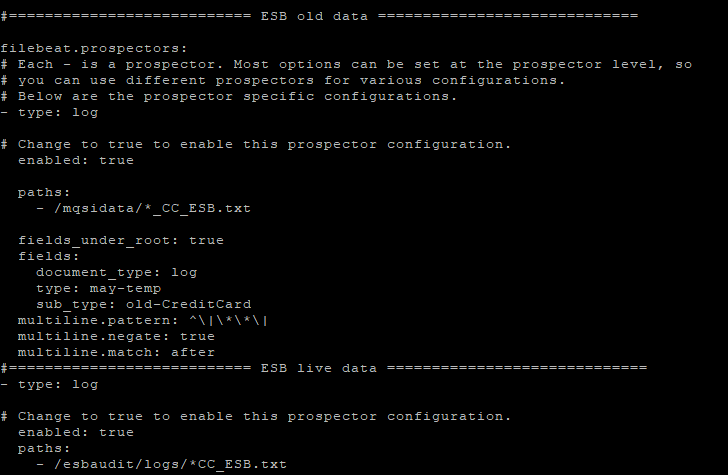Click the 'fields:' key line

[x=49, y=256]
